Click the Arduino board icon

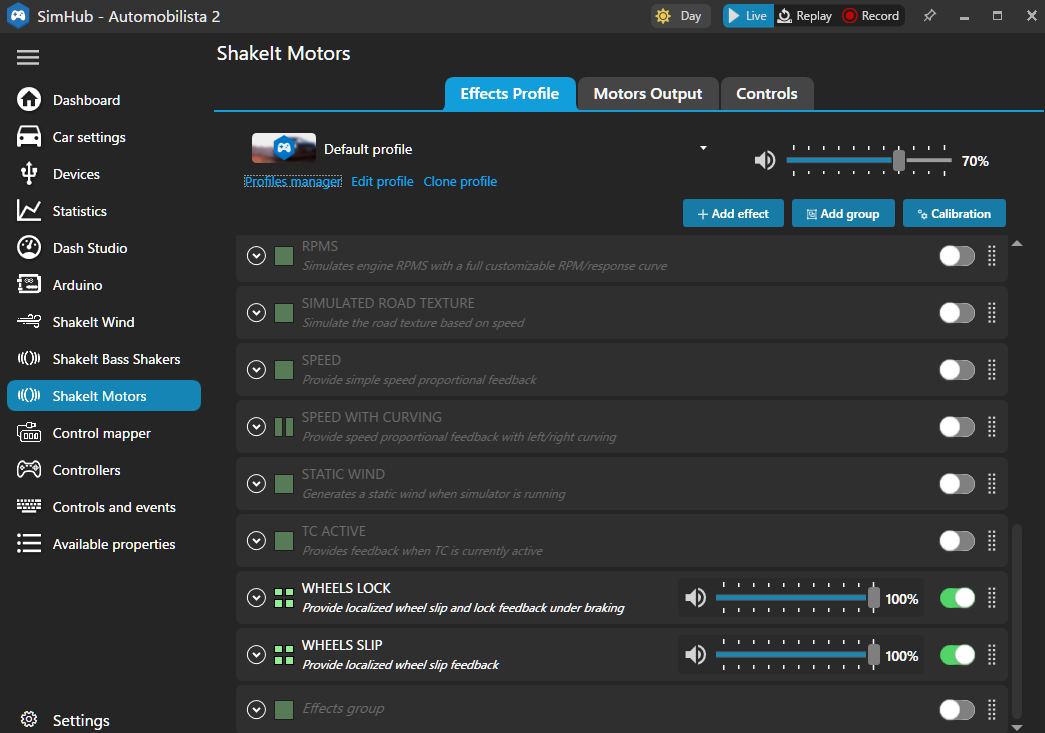click(x=29, y=285)
